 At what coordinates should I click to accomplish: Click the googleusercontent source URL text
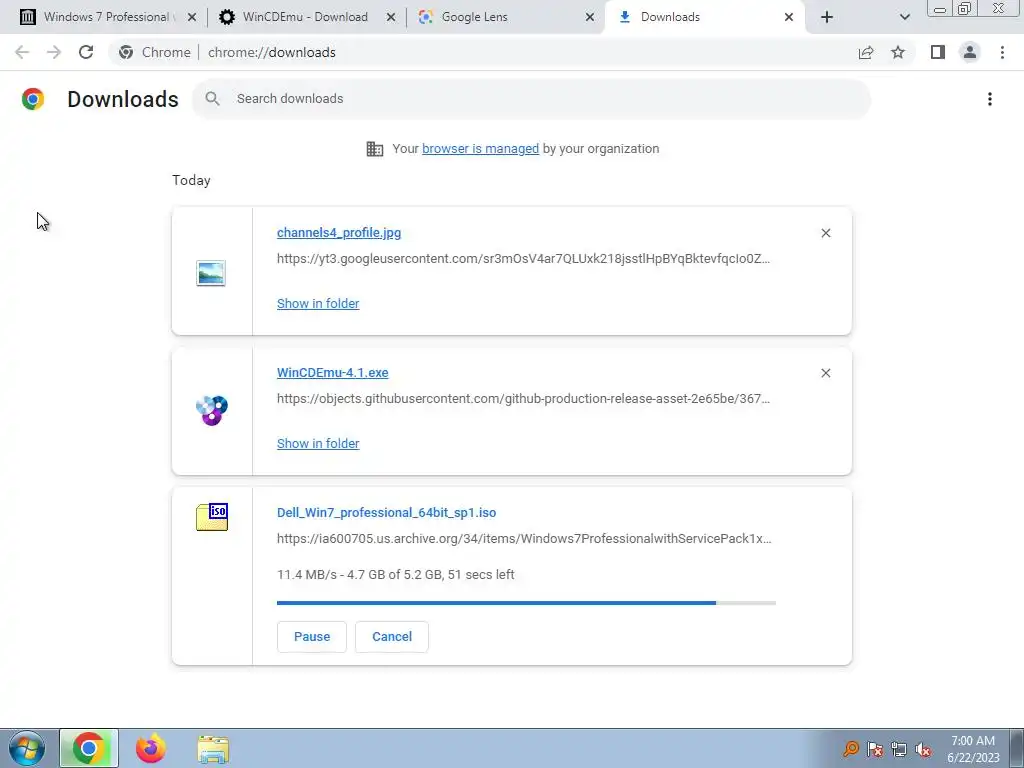tap(524, 259)
